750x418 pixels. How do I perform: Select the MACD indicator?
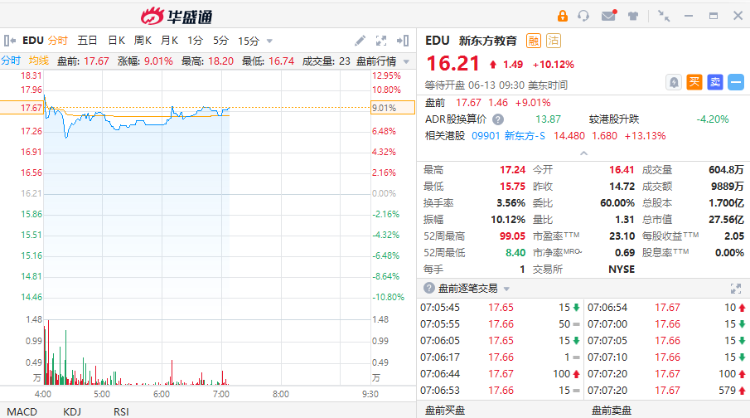[x=22, y=412]
